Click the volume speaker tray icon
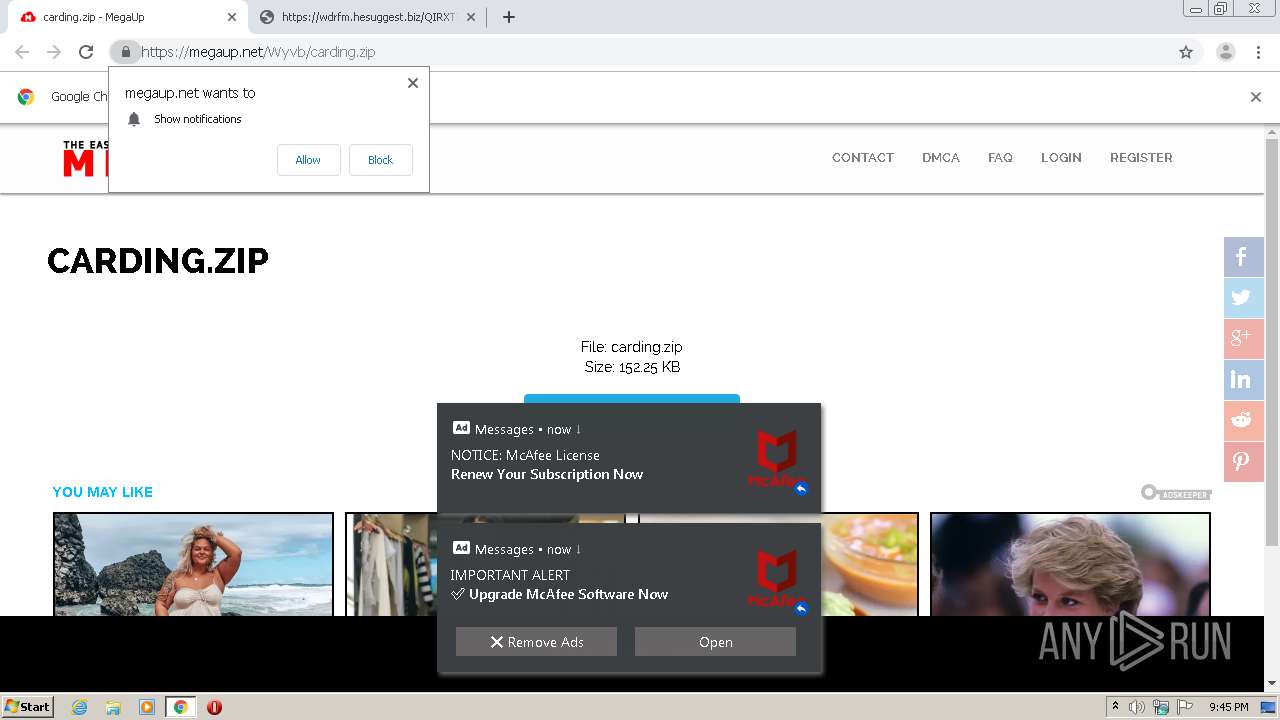Viewport: 1280px width, 720px height. point(1136,707)
